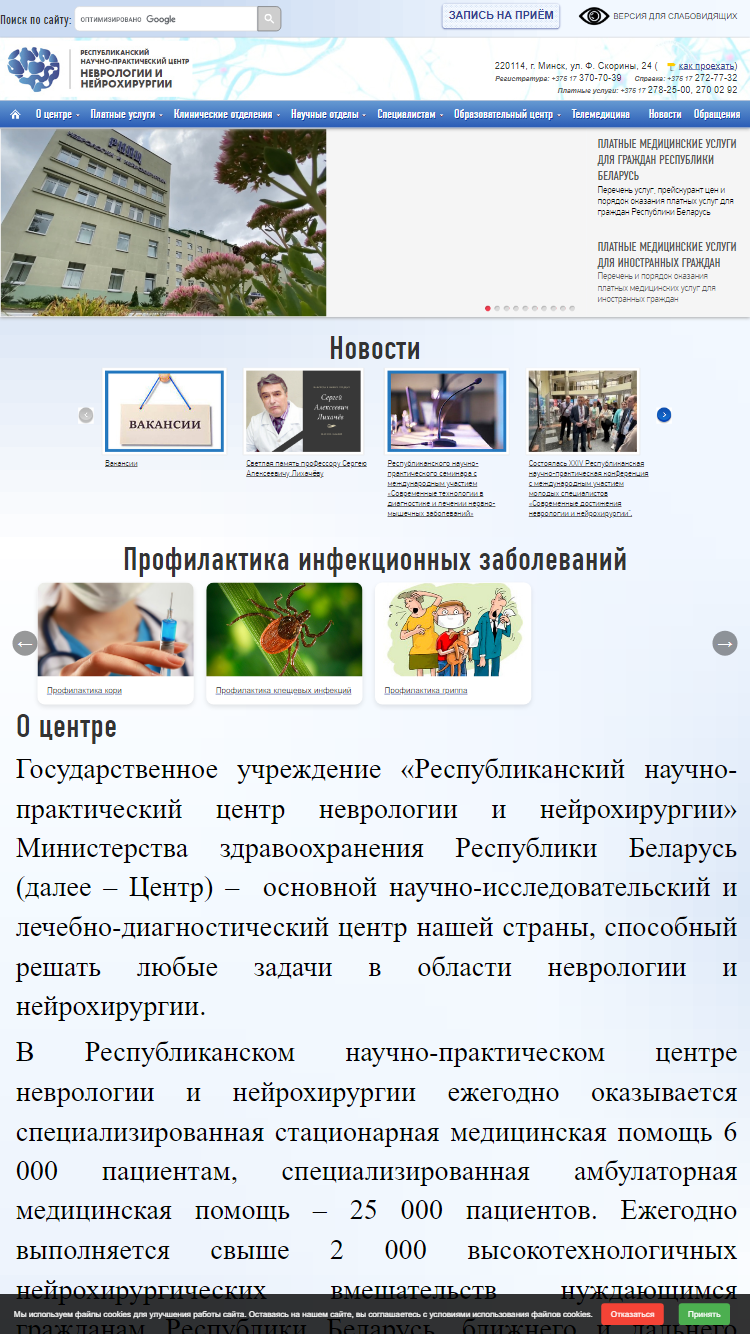The height and width of the screenshot is (1334, 750).
Task: Click the magnifier search button
Action: [x=269, y=19]
